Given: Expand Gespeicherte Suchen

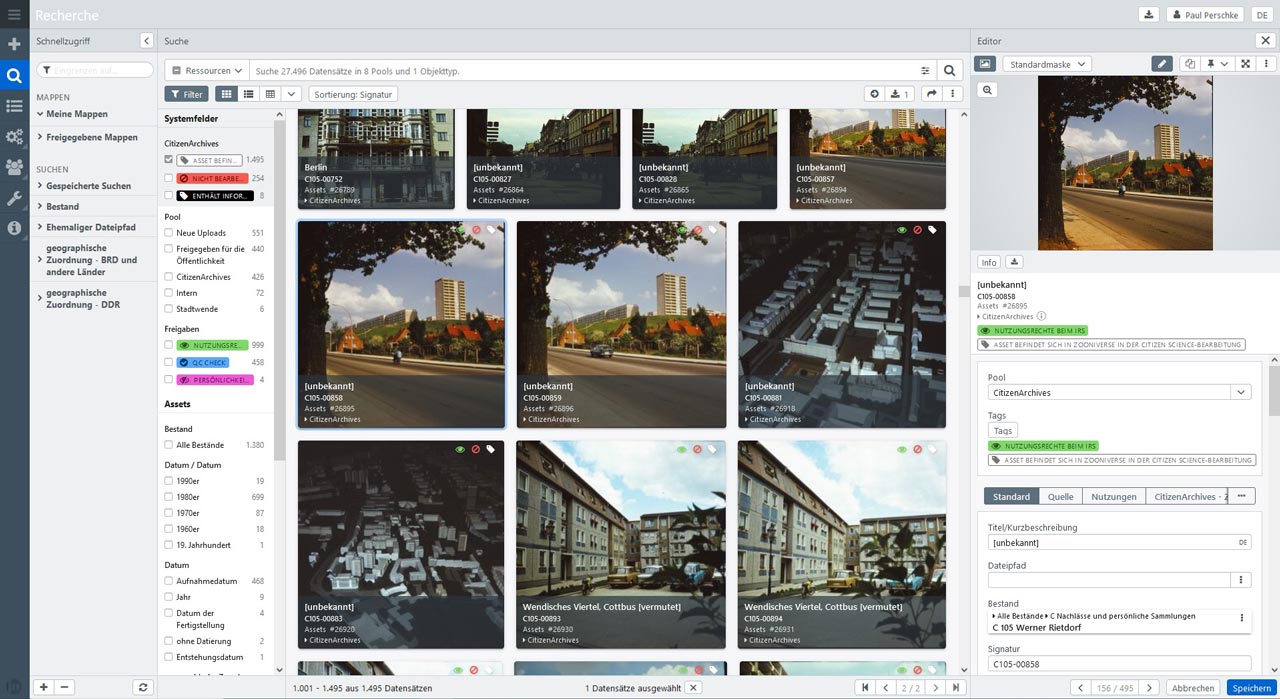Looking at the screenshot, I should click(39, 186).
